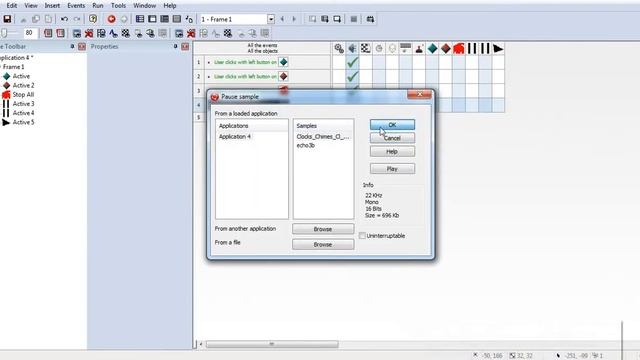Viewport: 640px width, 360px height.
Task: Click Play to preview the sample
Action: [392, 169]
